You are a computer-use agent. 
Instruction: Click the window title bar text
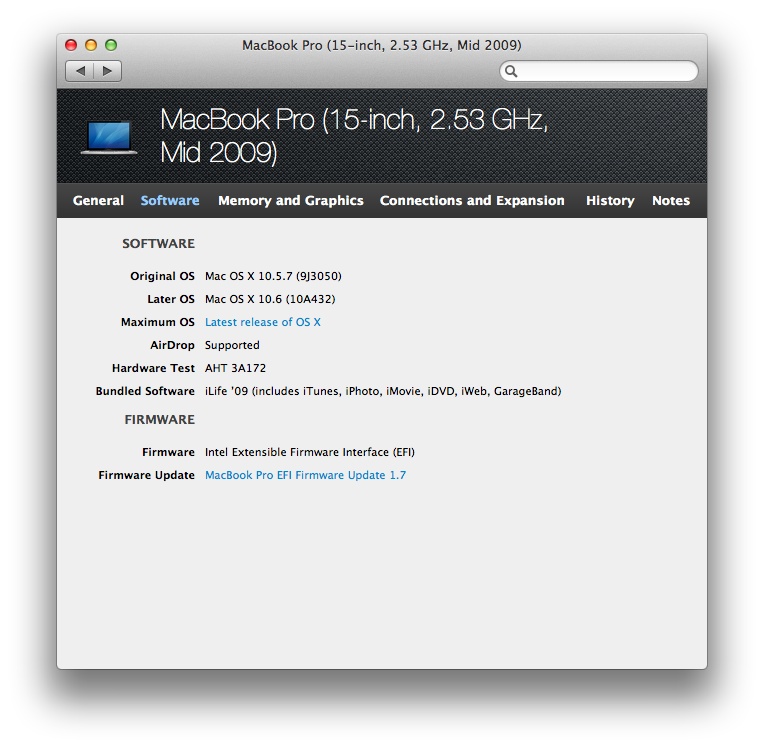[382, 45]
